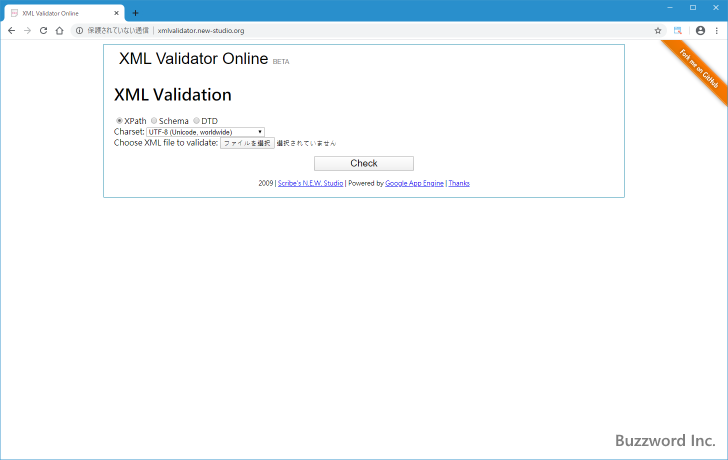
Task: Reload the current page
Action: coord(43,30)
